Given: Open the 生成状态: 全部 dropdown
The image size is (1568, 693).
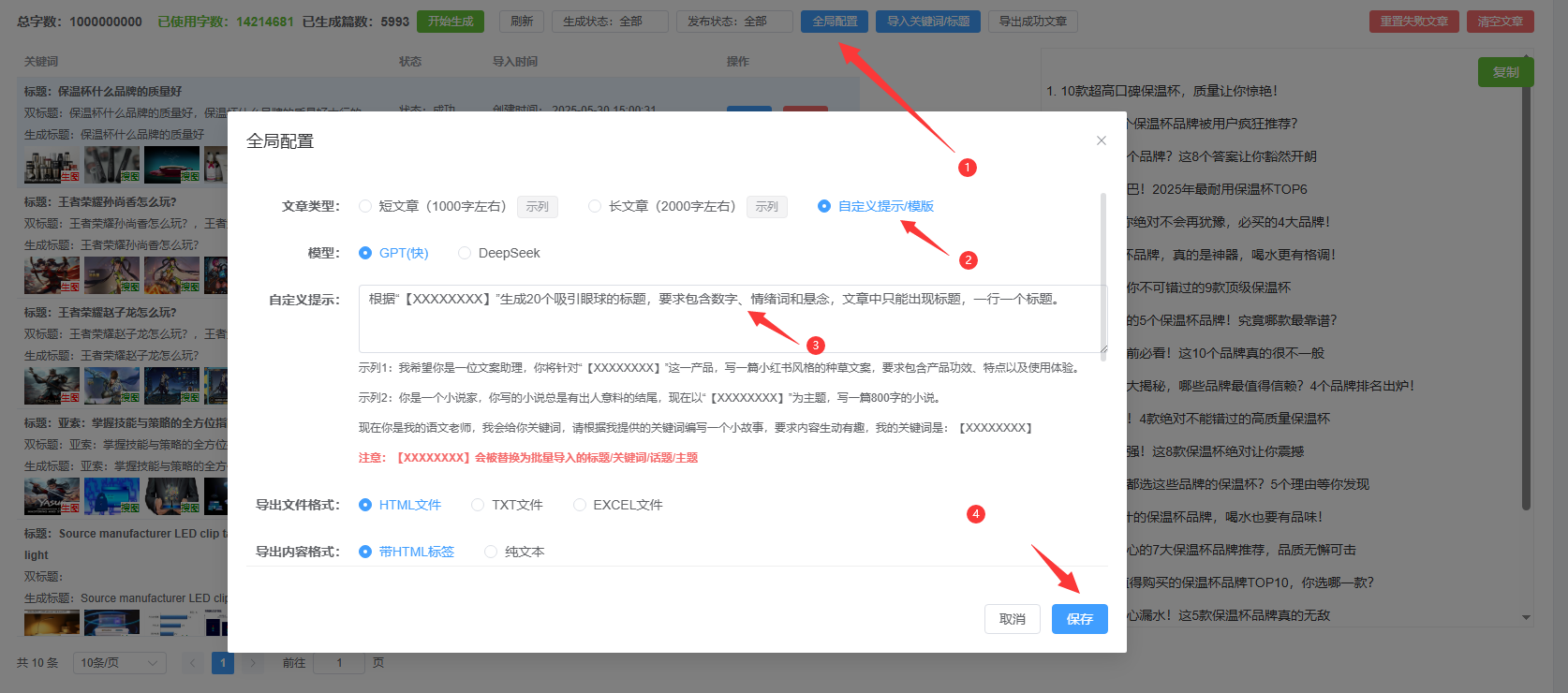Looking at the screenshot, I should [610, 22].
